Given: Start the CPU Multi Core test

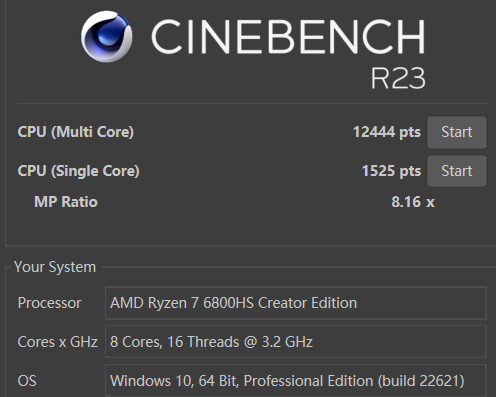Looking at the screenshot, I should (457, 132).
